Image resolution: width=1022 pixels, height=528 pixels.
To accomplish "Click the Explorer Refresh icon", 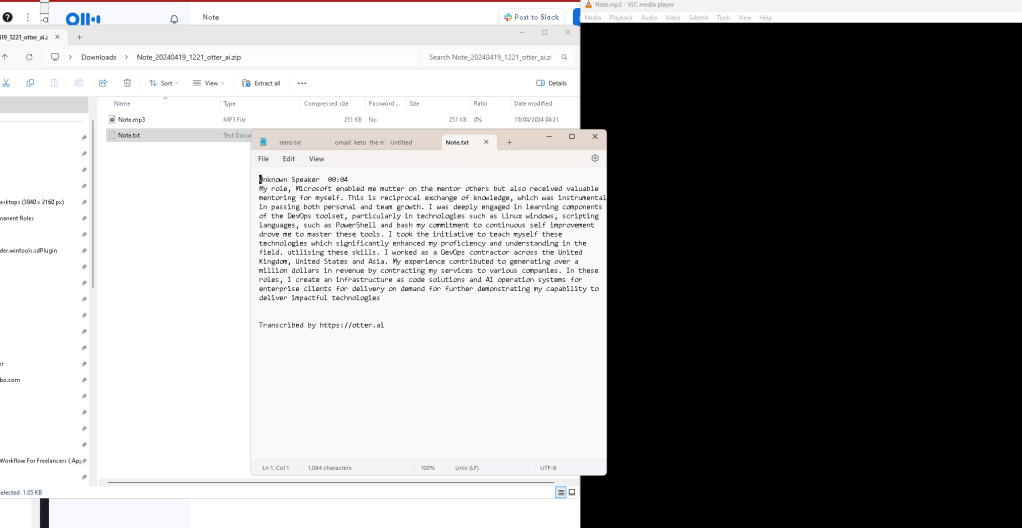I will tap(29, 57).
